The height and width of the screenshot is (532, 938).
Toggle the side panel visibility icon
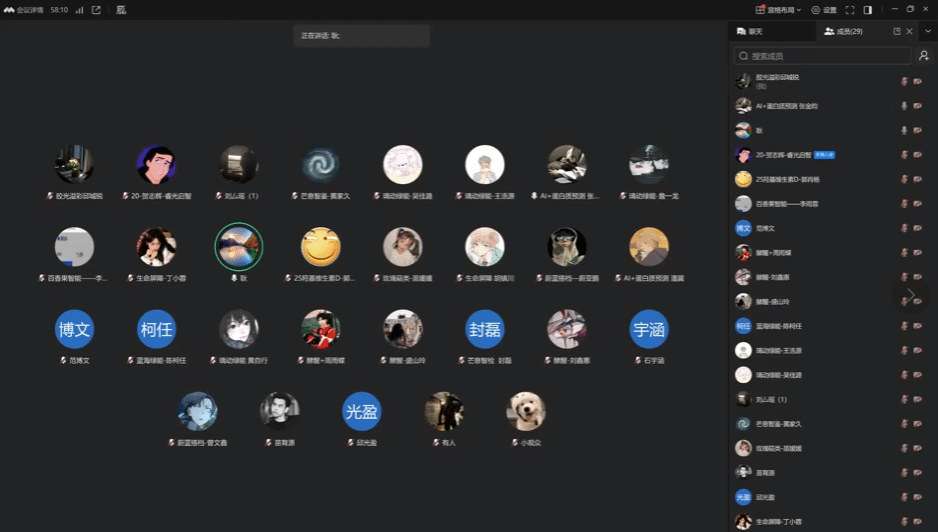pyautogui.click(x=867, y=10)
